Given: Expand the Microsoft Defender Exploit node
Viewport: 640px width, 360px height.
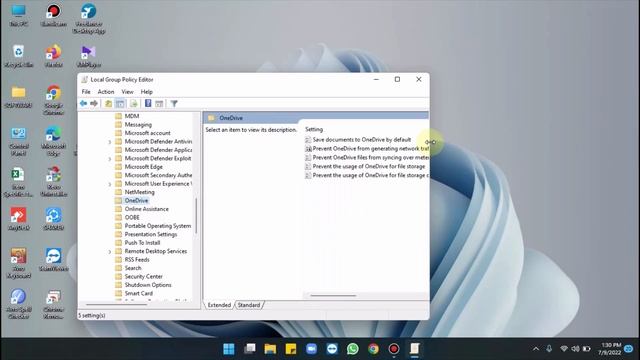Looking at the screenshot, I should pyautogui.click(x=109, y=159).
